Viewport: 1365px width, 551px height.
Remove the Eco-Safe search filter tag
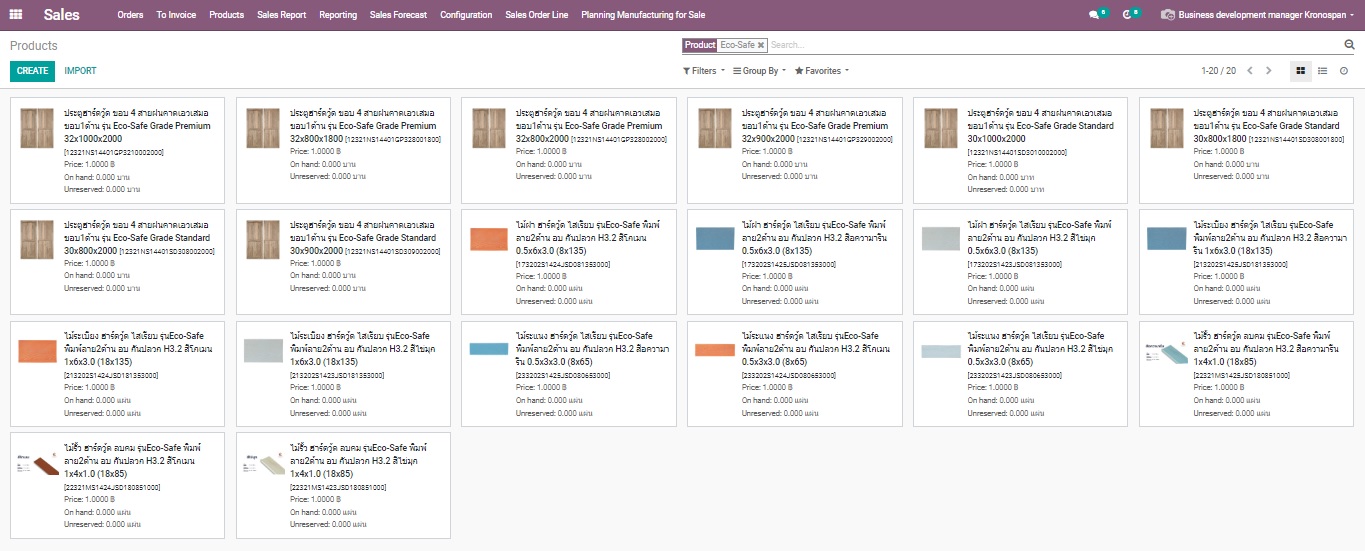tap(761, 45)
